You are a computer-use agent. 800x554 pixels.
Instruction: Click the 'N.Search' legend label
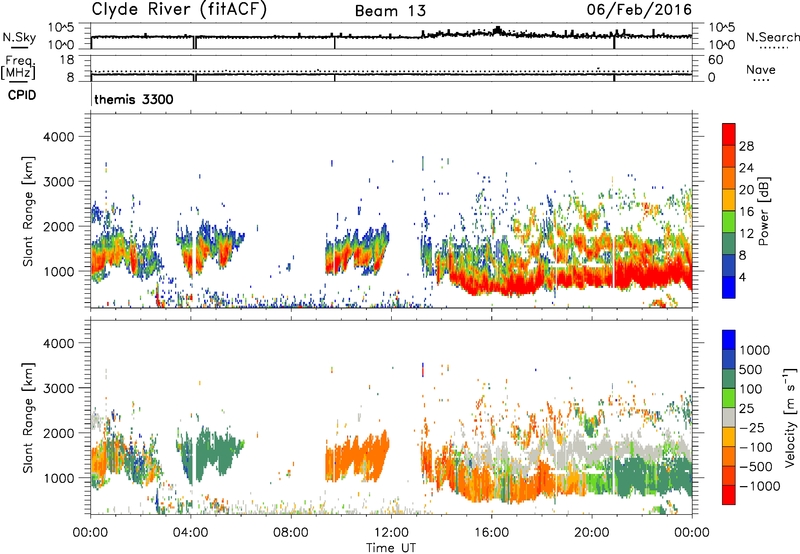[x=772, y=37]
